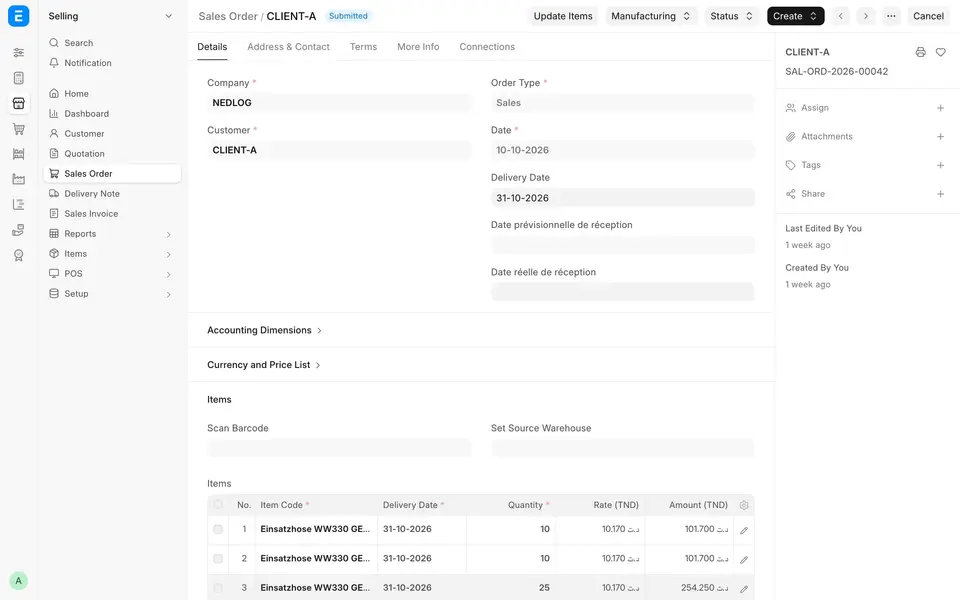Image resolution: width=960 pixels, height=600 pixels.
Task: Edit row 1 with pencil icon
Action: point(744,530)
